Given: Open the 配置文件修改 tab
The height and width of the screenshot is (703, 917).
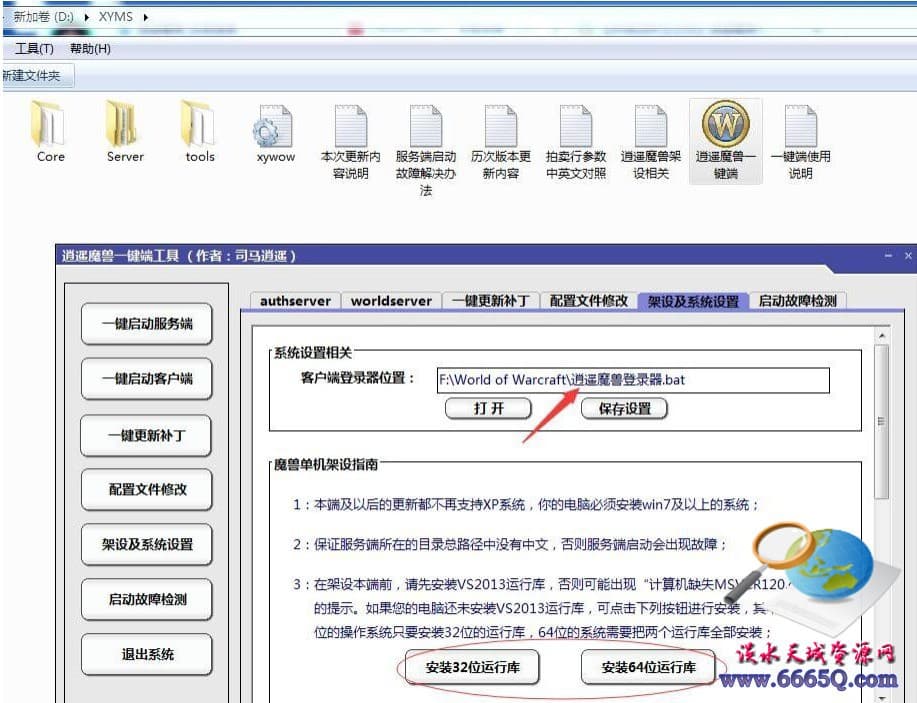Looking at the screenshot, I should pyautogui.click(x=588, y=301).
